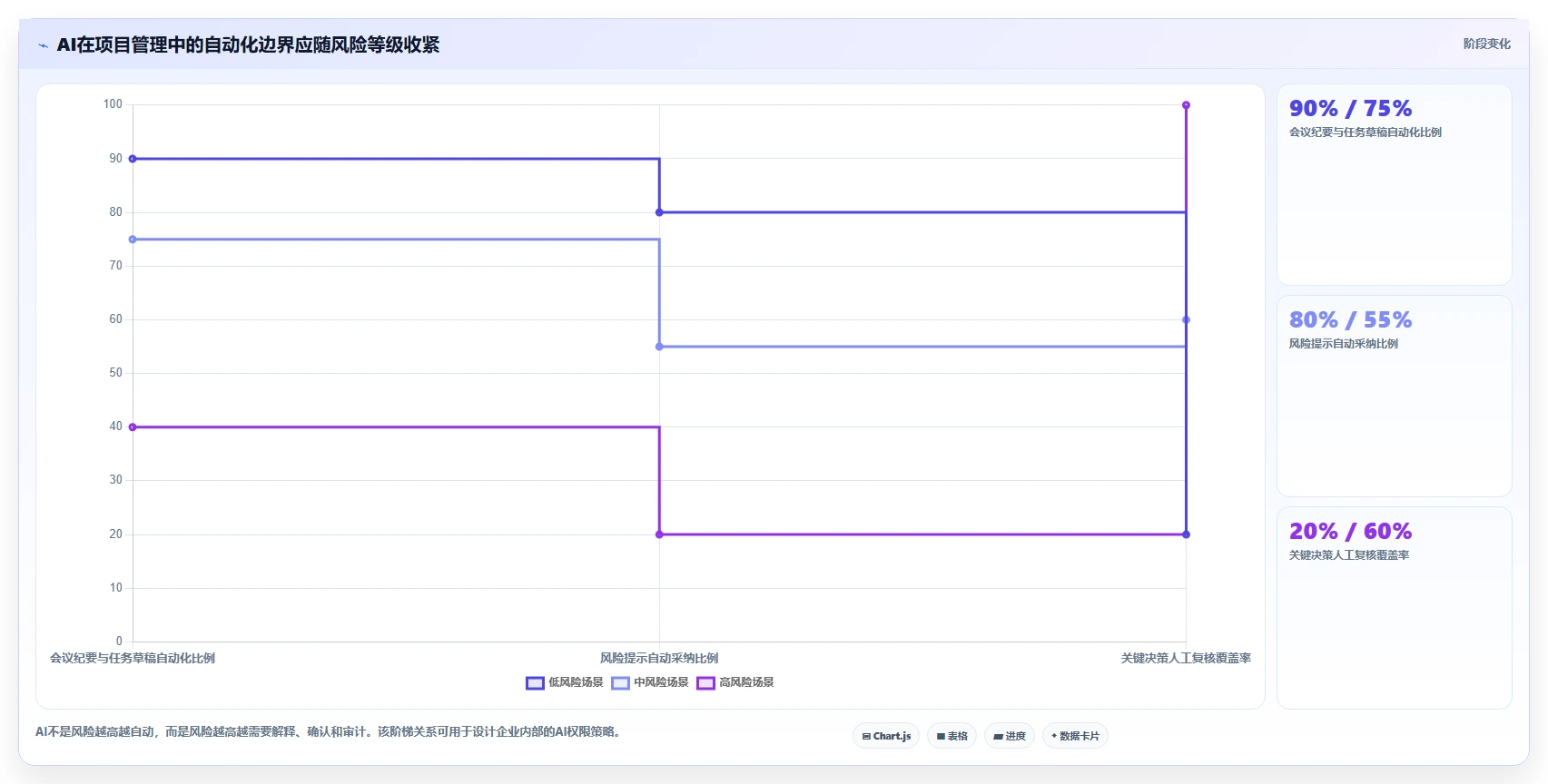This screenshot has height=784, width=1548.
Task: Click the high-risk data point at 100
Action: (x=1186, y=105)
